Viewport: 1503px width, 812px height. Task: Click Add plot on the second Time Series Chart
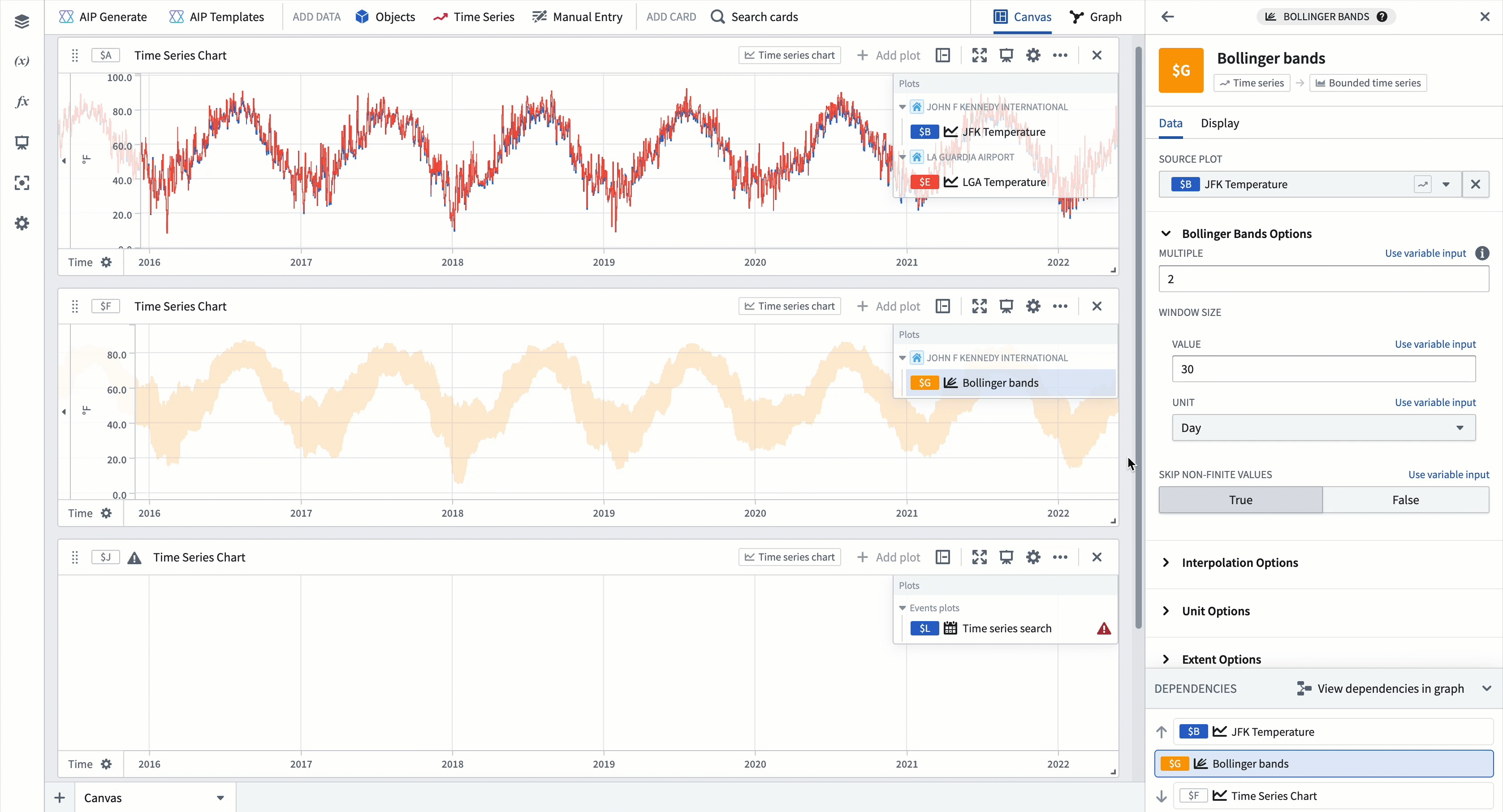888,306
